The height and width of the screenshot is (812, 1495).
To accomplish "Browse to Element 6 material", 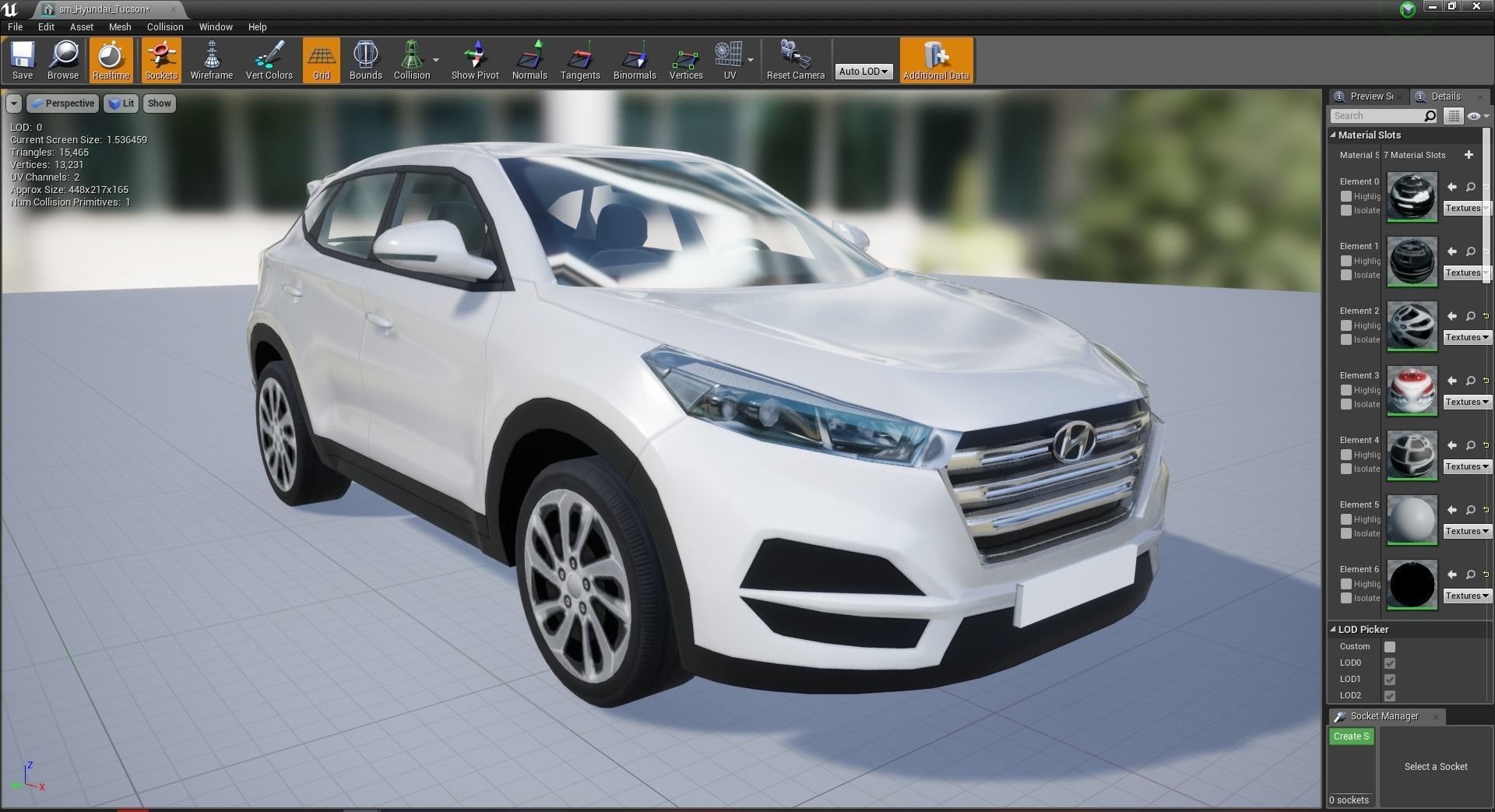I will pyautogui.click(x=1470, y=575).
